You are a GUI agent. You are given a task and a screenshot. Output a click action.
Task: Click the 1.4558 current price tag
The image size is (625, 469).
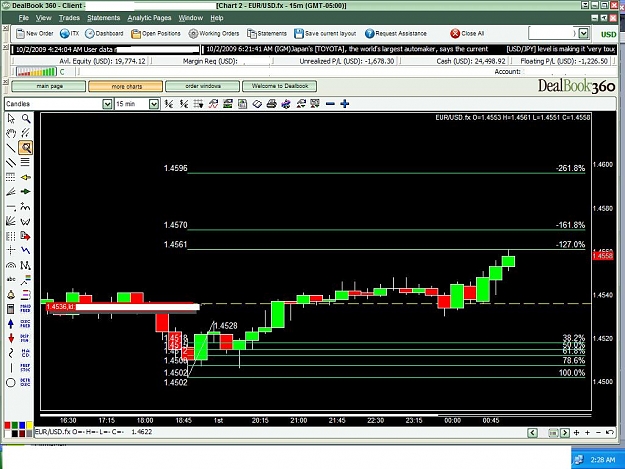603,256
